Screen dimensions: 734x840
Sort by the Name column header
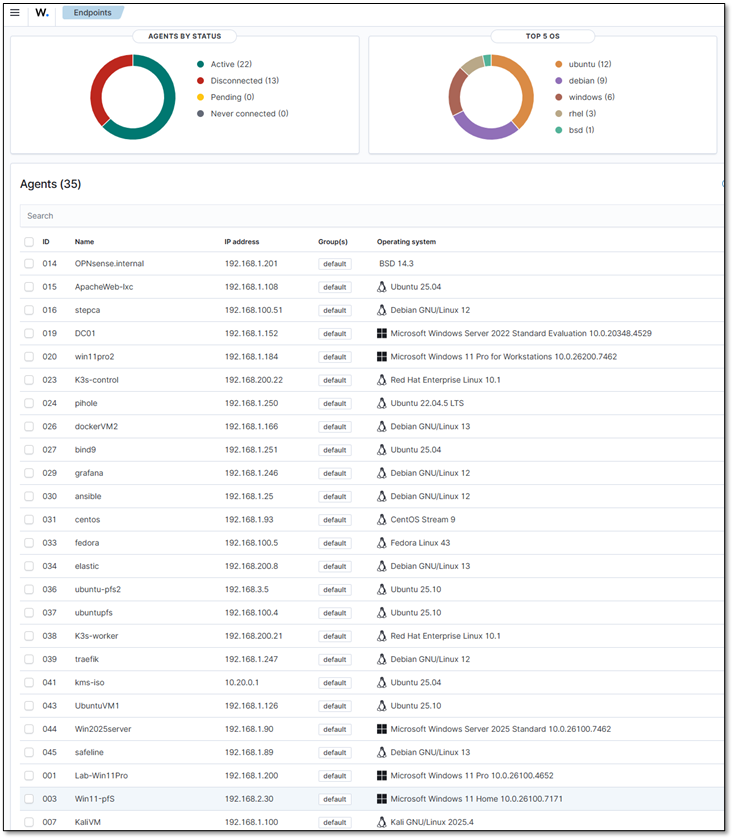(85, 242)
